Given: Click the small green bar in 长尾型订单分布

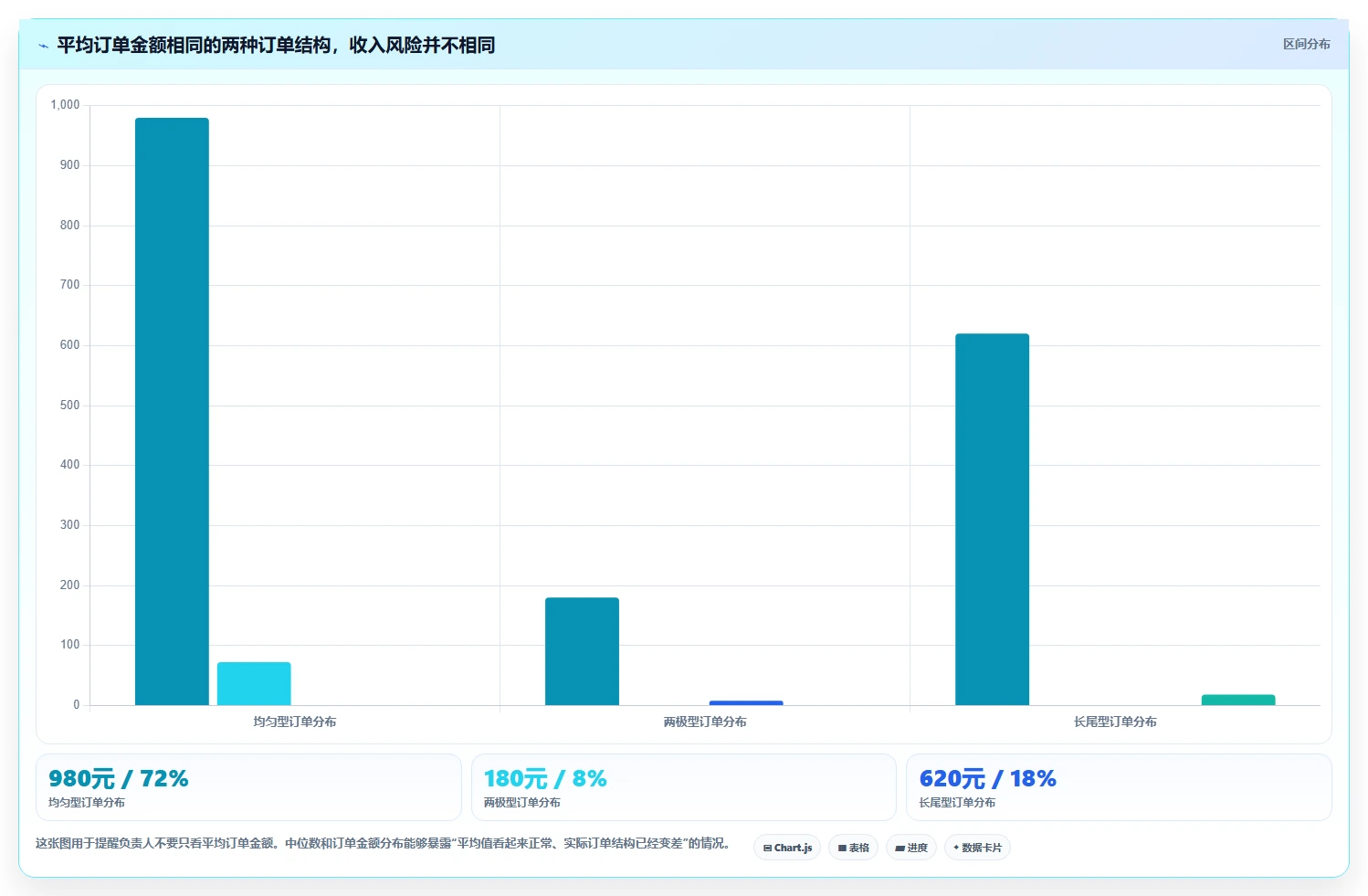Looking at the screenshot, I should point(1238,700).
